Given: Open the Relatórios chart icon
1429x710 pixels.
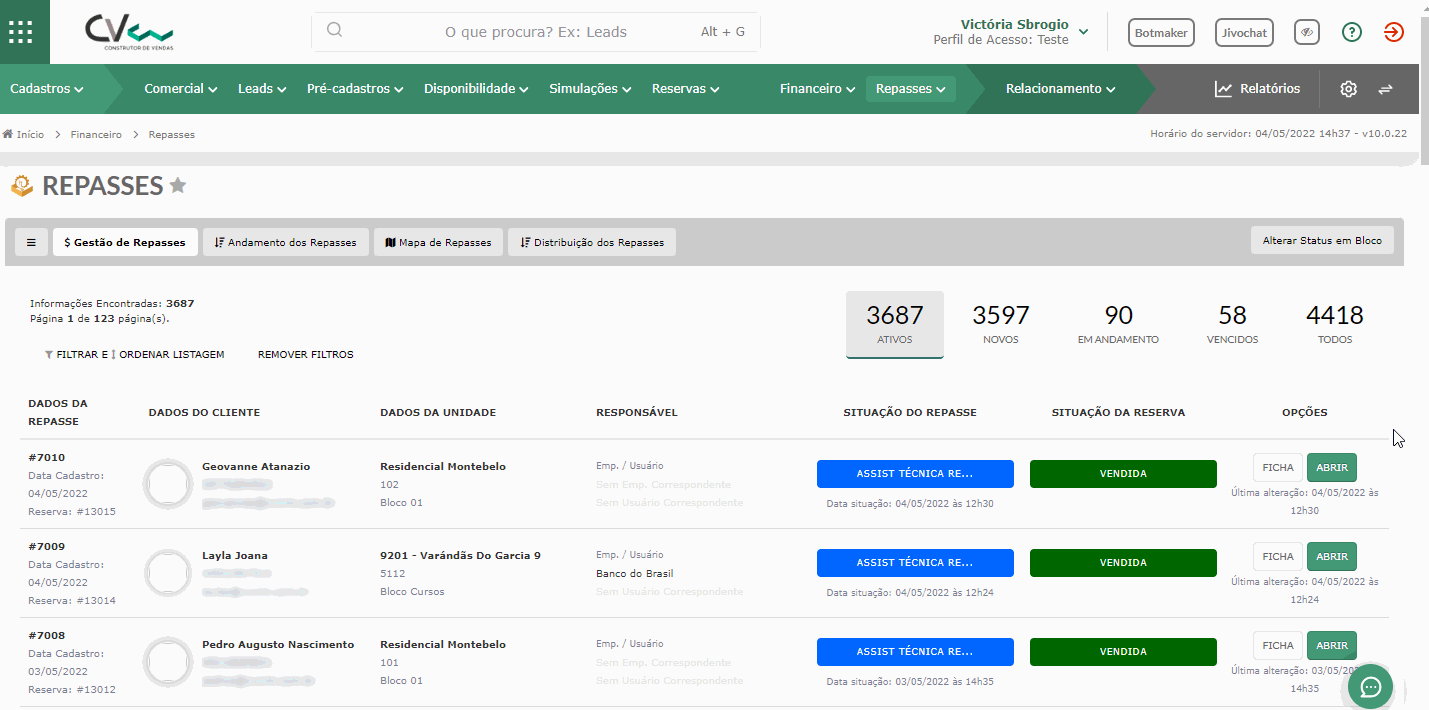Looking at the screenshot, I should tap(1223, 89).
